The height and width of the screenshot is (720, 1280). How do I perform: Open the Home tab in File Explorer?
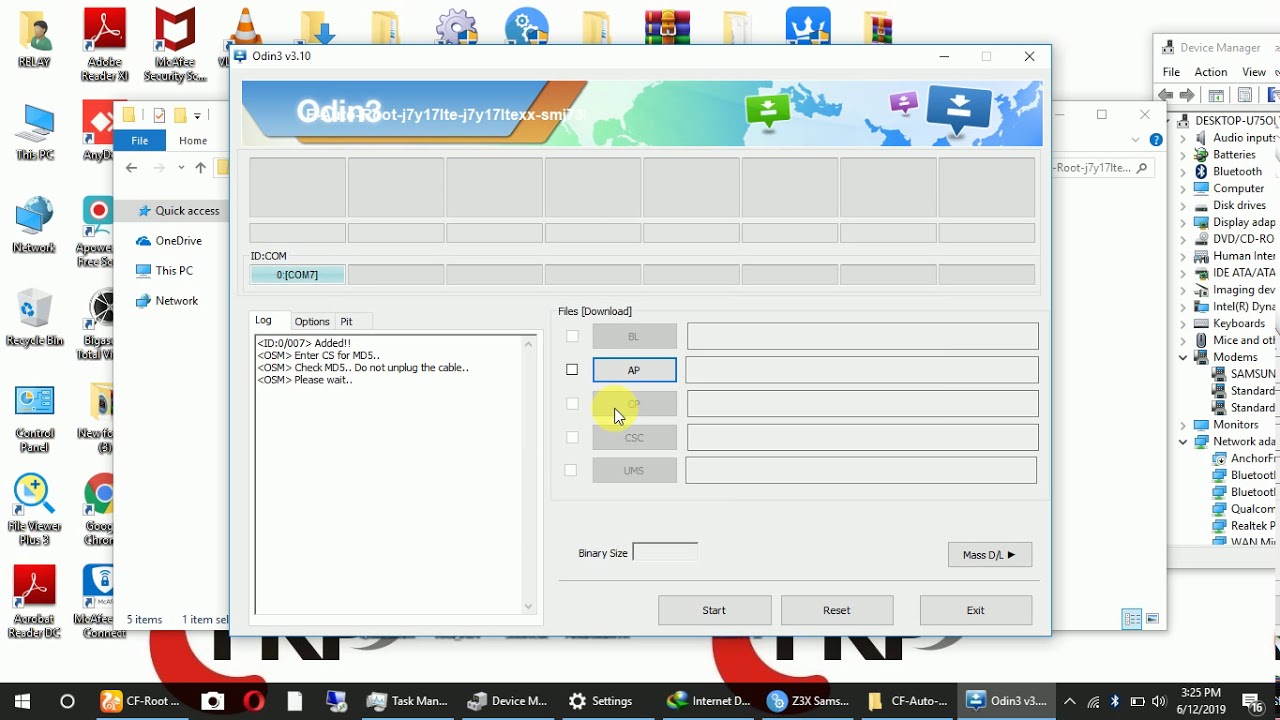pyautogui.click(x=193, y=141)
